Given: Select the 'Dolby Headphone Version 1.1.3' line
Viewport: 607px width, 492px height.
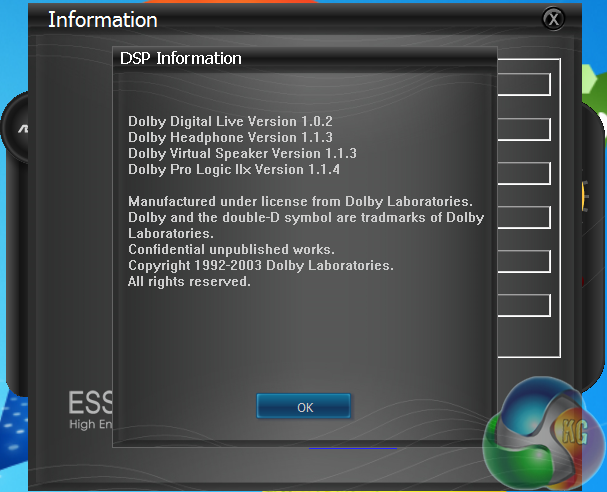Looking at the screenshot, I should pyautogui.click(x=230, y=137).
